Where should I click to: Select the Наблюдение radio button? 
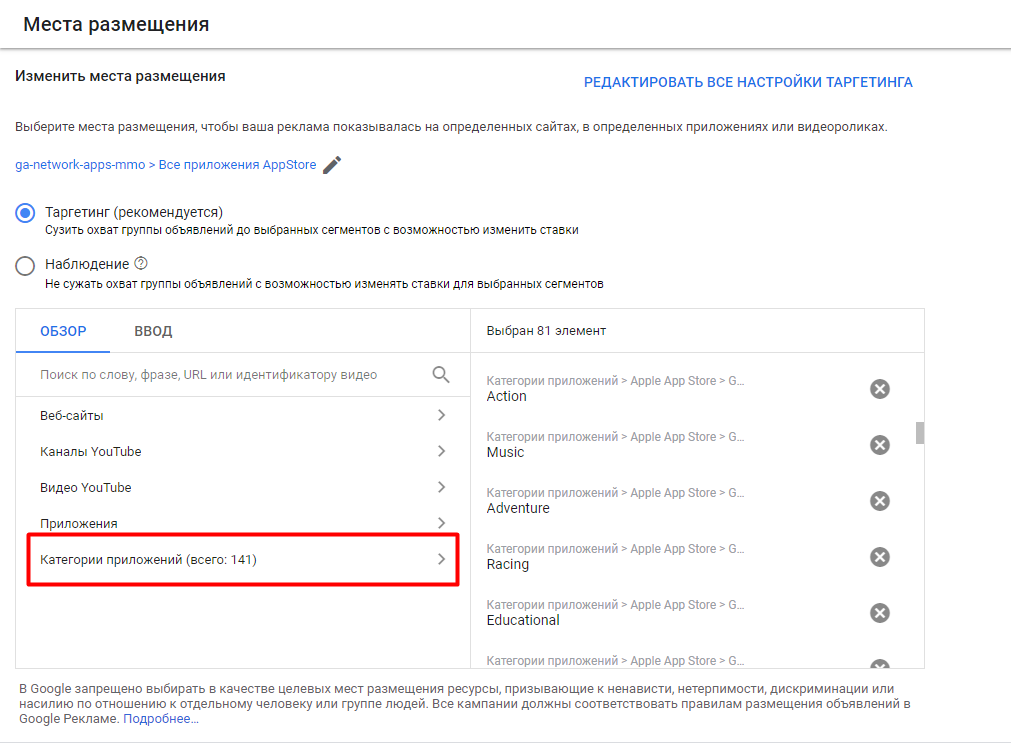26,266
